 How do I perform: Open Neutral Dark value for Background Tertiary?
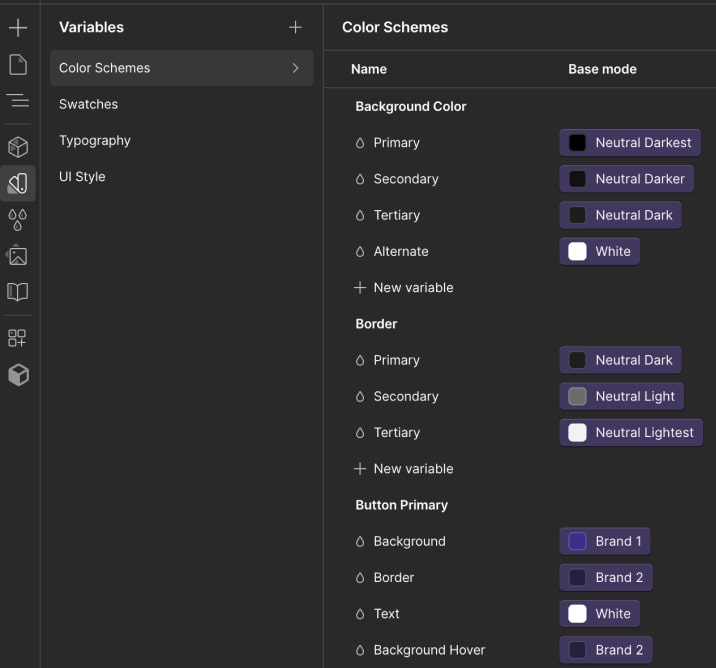[620, 215]
